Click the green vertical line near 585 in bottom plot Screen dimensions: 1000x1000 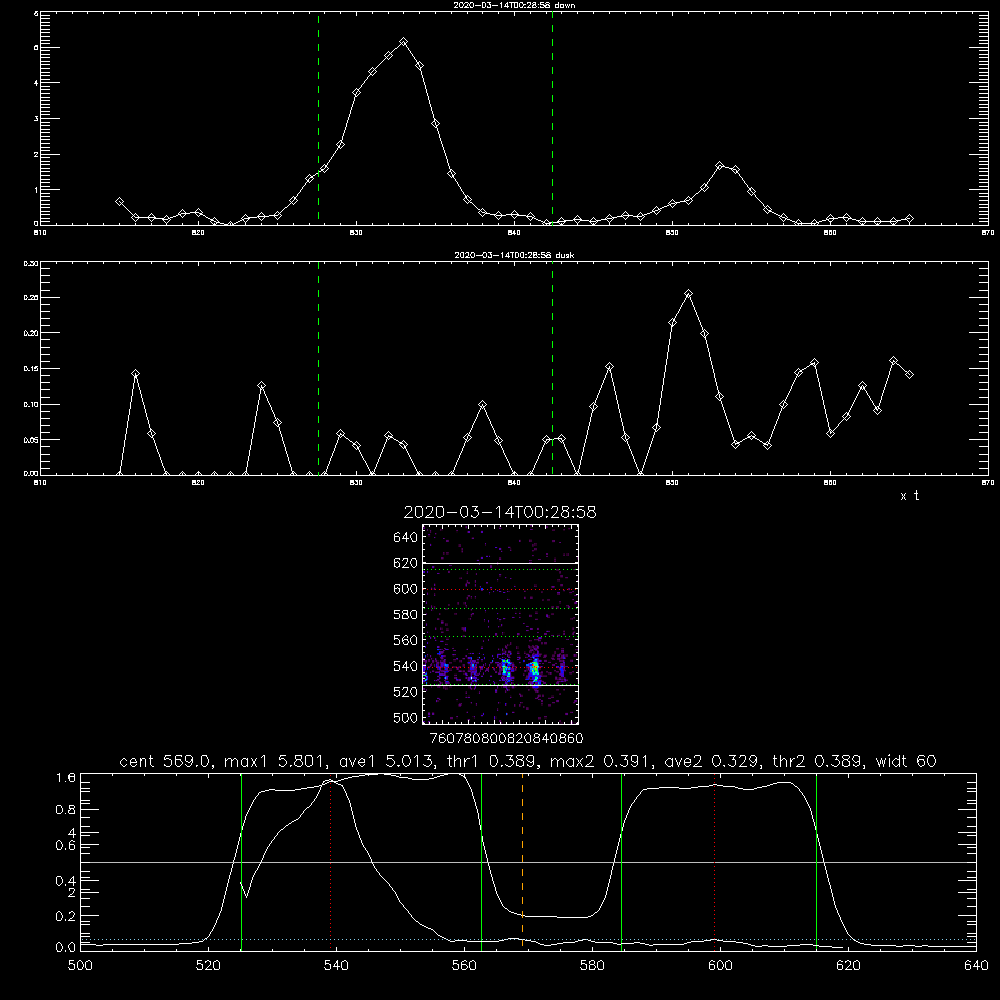pos(621,862)
